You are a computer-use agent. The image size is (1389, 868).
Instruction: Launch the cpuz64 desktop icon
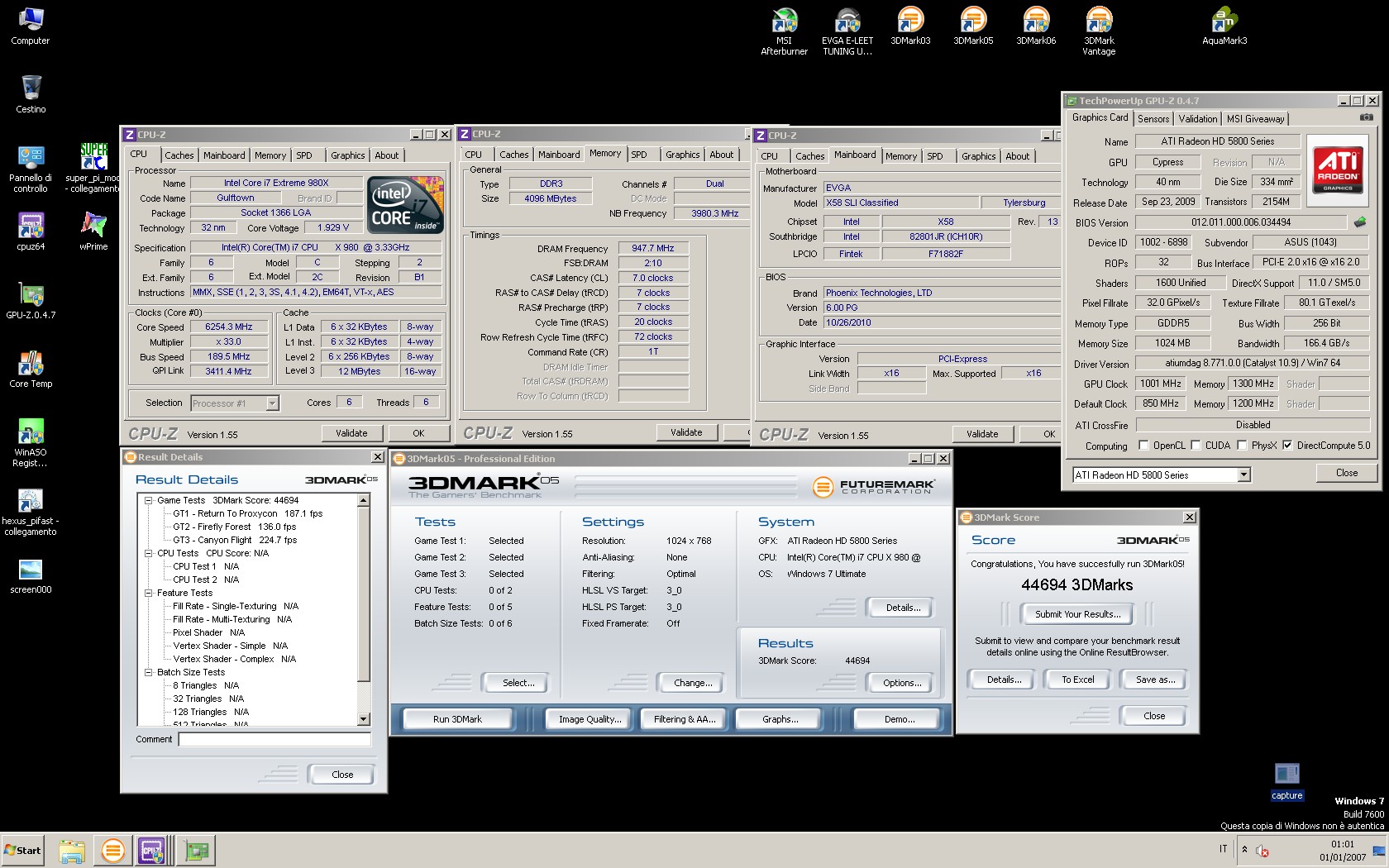[31, 231]
